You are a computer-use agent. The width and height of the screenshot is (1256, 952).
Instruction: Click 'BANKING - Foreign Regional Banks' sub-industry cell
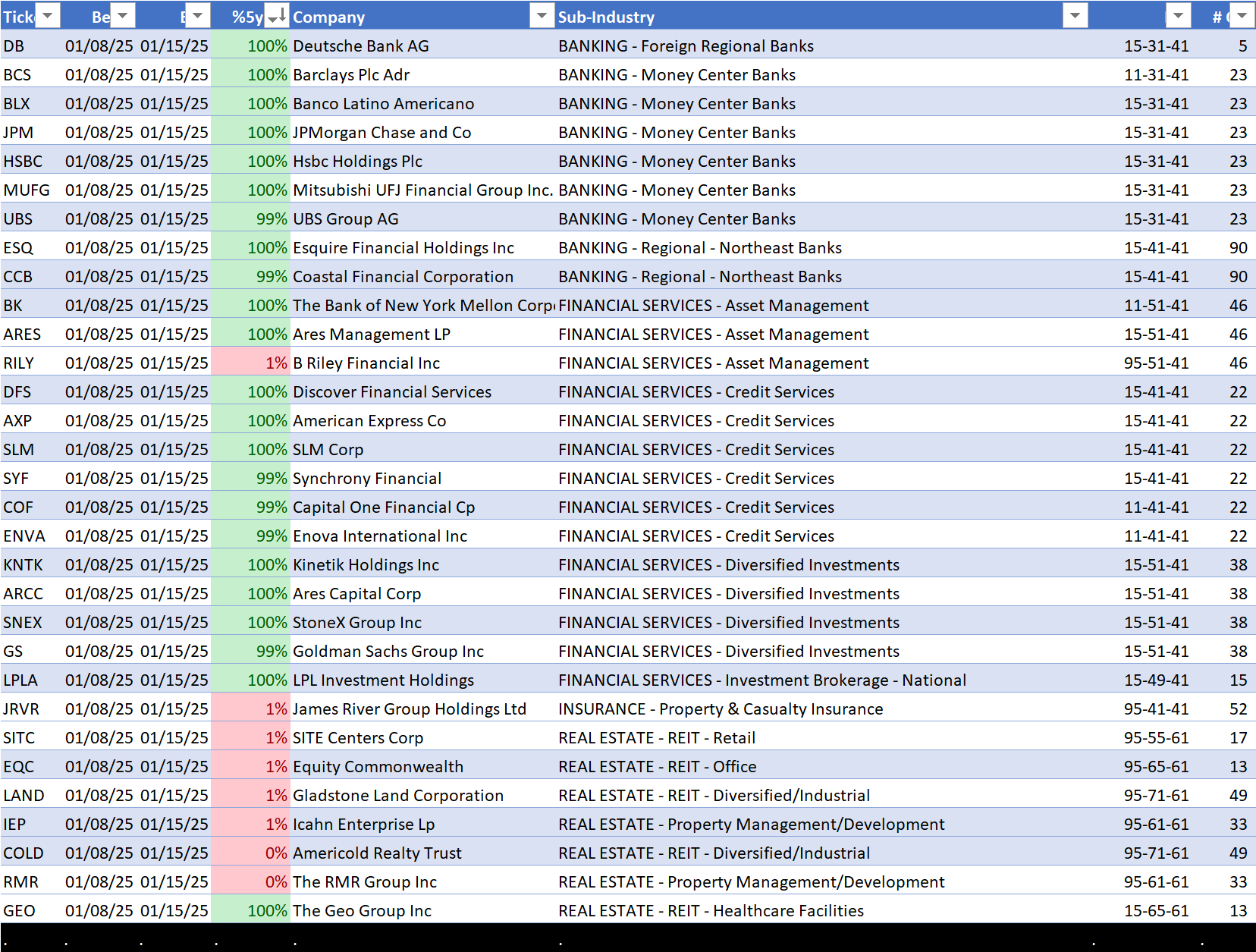pos(823,46)
